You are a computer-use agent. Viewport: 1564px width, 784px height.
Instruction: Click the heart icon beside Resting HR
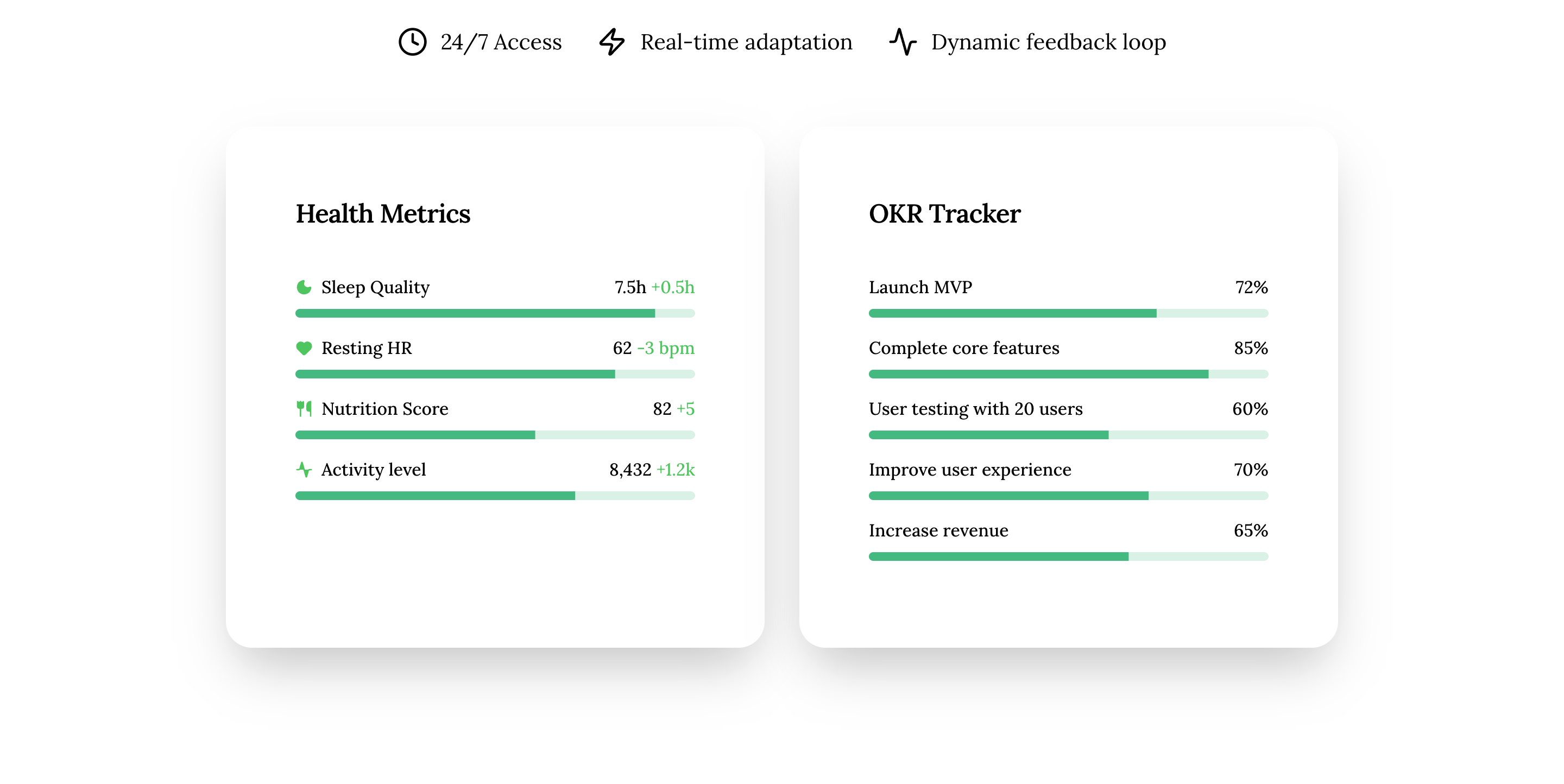coord(304,347)
